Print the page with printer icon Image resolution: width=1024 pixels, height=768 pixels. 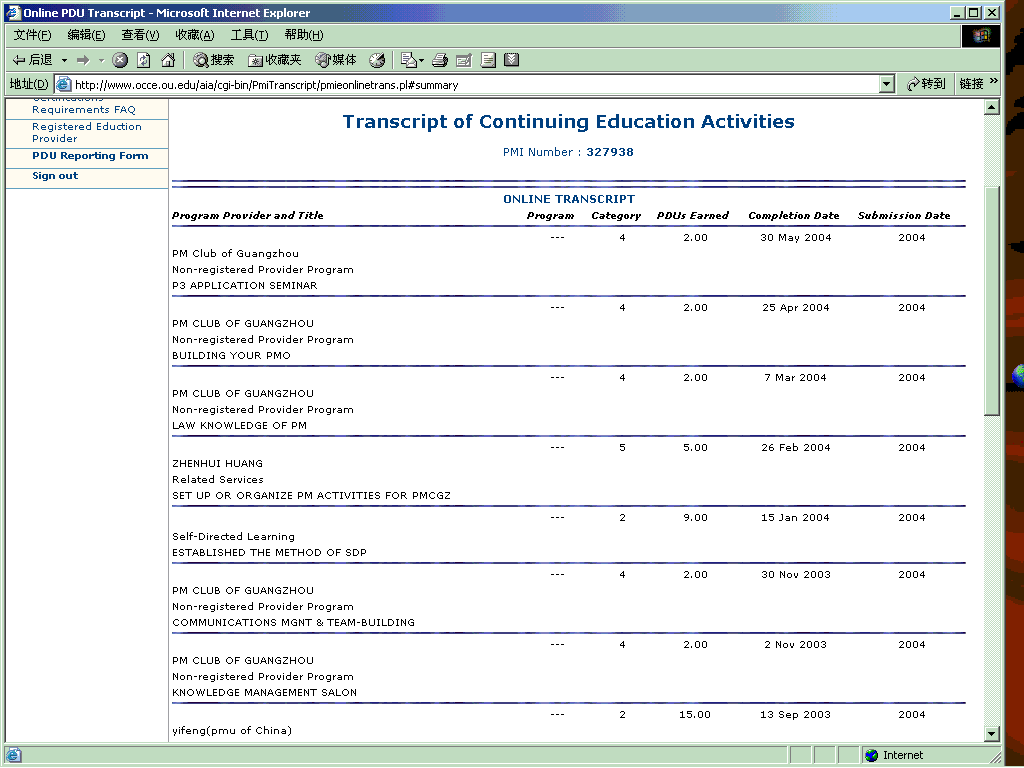click(440, 60)
